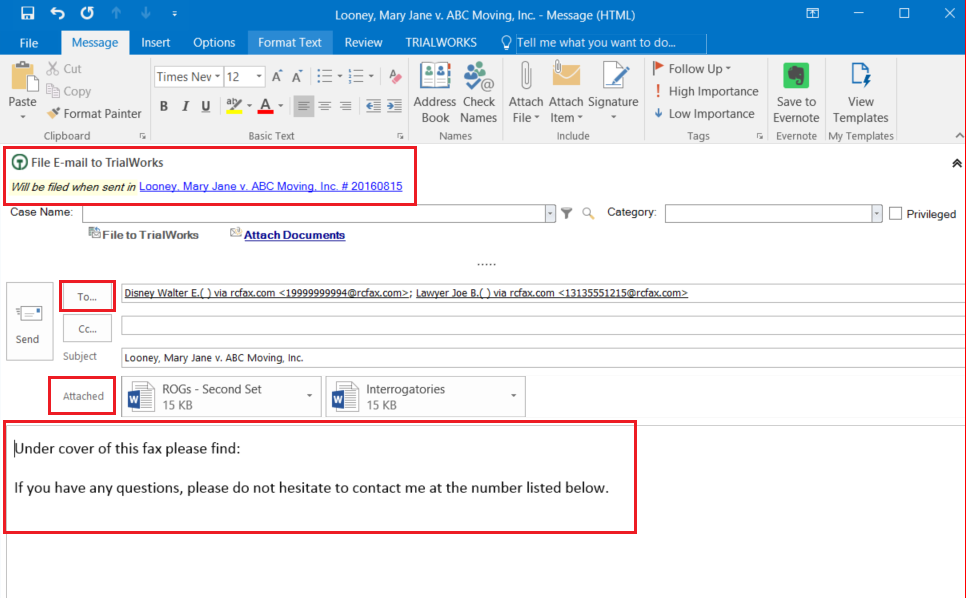
Task: Clear all formatting
Action: 395,76
